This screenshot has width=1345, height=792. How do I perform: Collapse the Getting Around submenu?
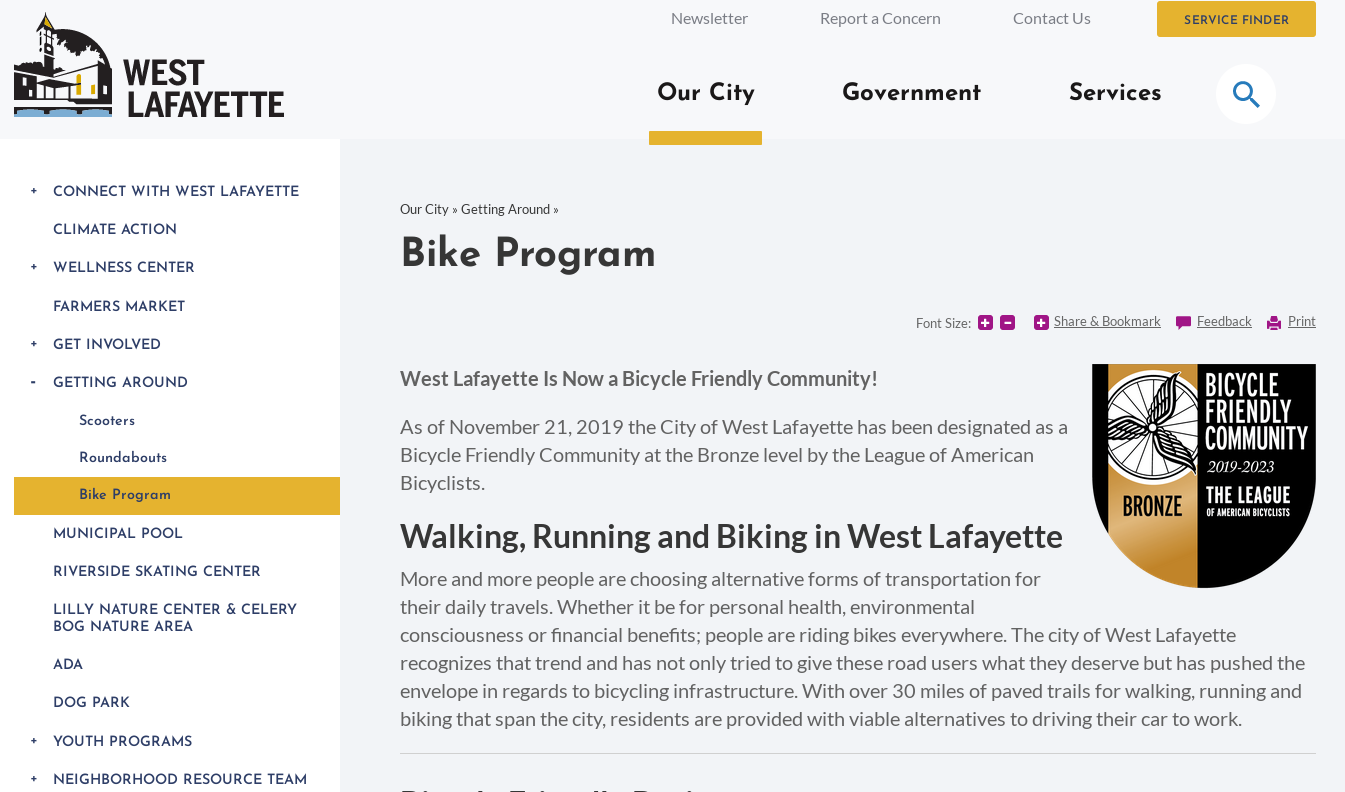point(34,383)
